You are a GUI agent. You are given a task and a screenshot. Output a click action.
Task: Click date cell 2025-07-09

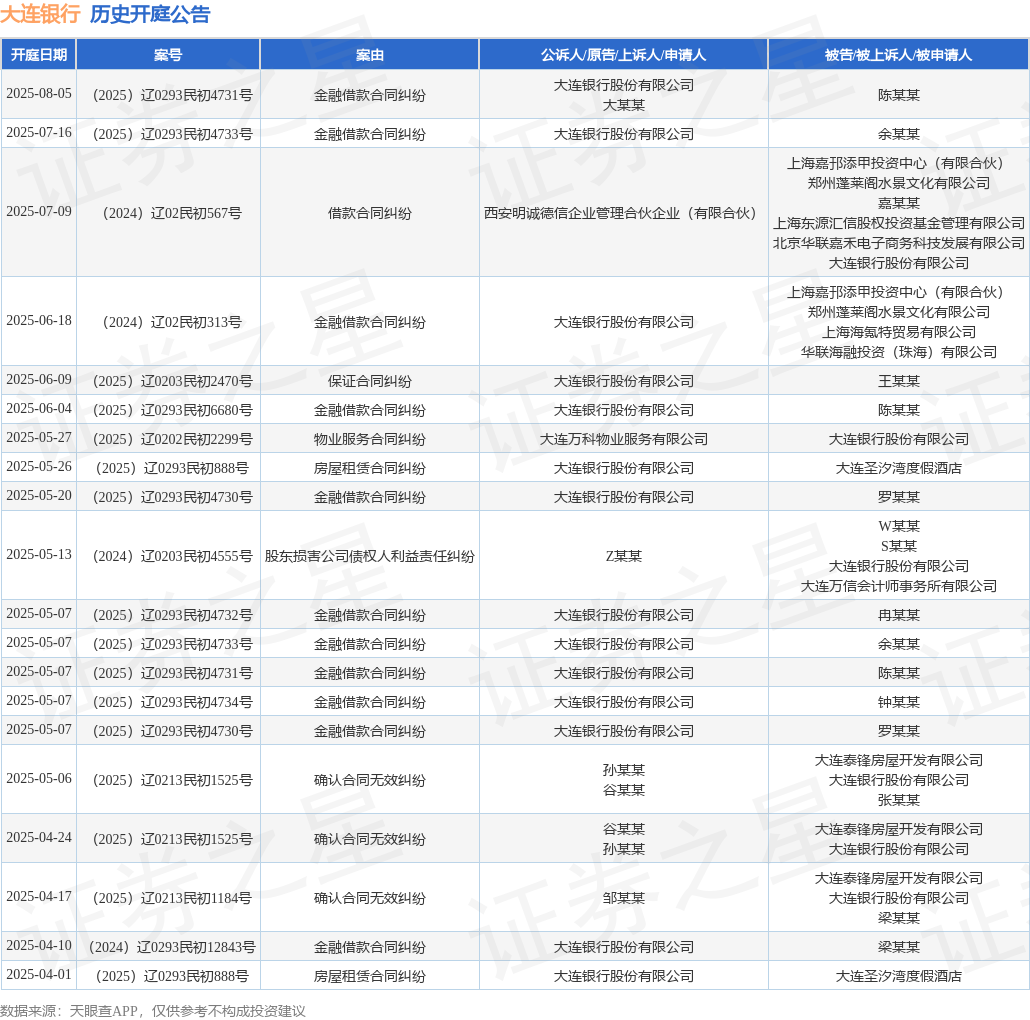pos(39,211)
